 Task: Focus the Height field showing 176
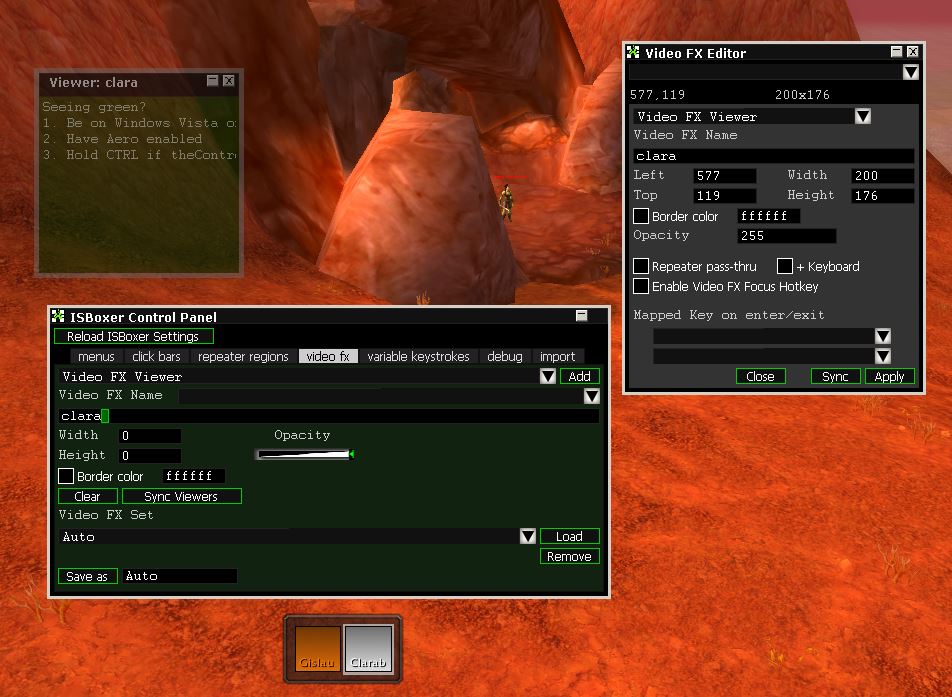(x=883, y=196)
